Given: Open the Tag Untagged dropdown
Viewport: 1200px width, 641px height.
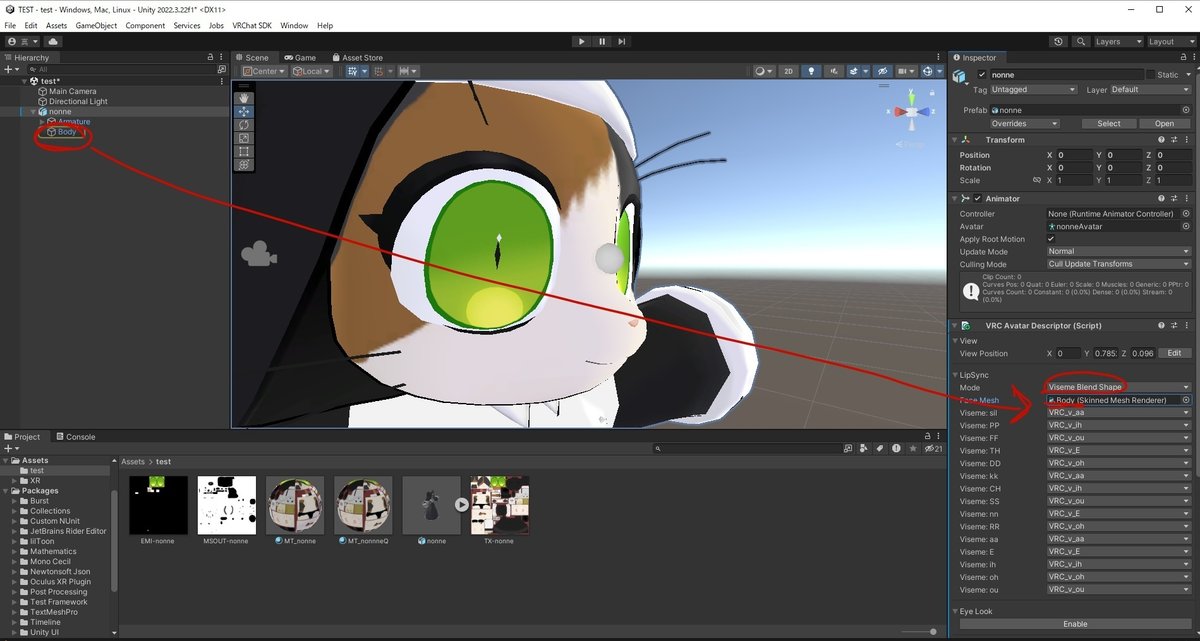Looking at the screenshot, I should click(x=1034, y=89).
